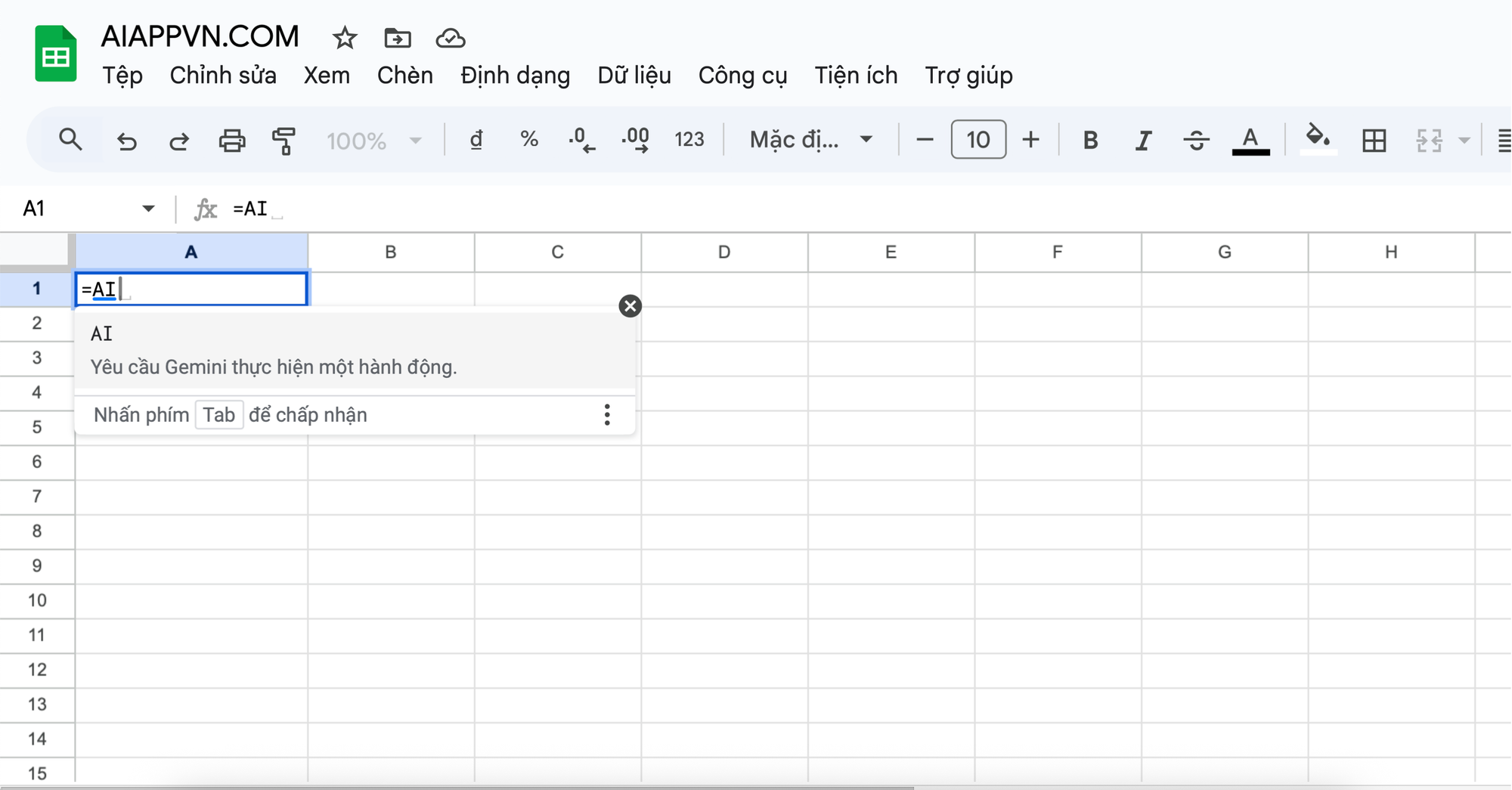The height and width of the screenshot is (790, 1512).
Task: Click the Tab key hint in the popup
Action: pos(219,415)
